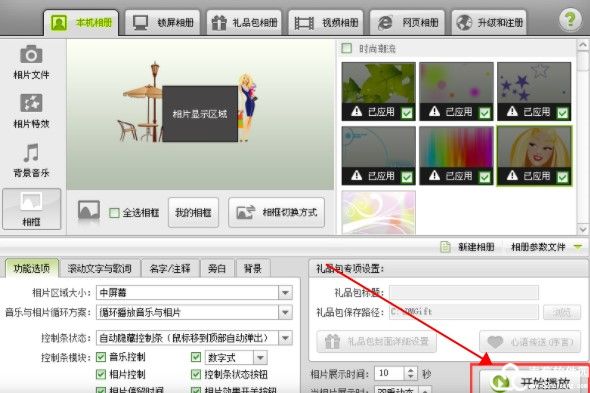Screen dimensions: 590x393
Task: Select the rainbow stripes frame thumbnail
Action: (456, 155)
